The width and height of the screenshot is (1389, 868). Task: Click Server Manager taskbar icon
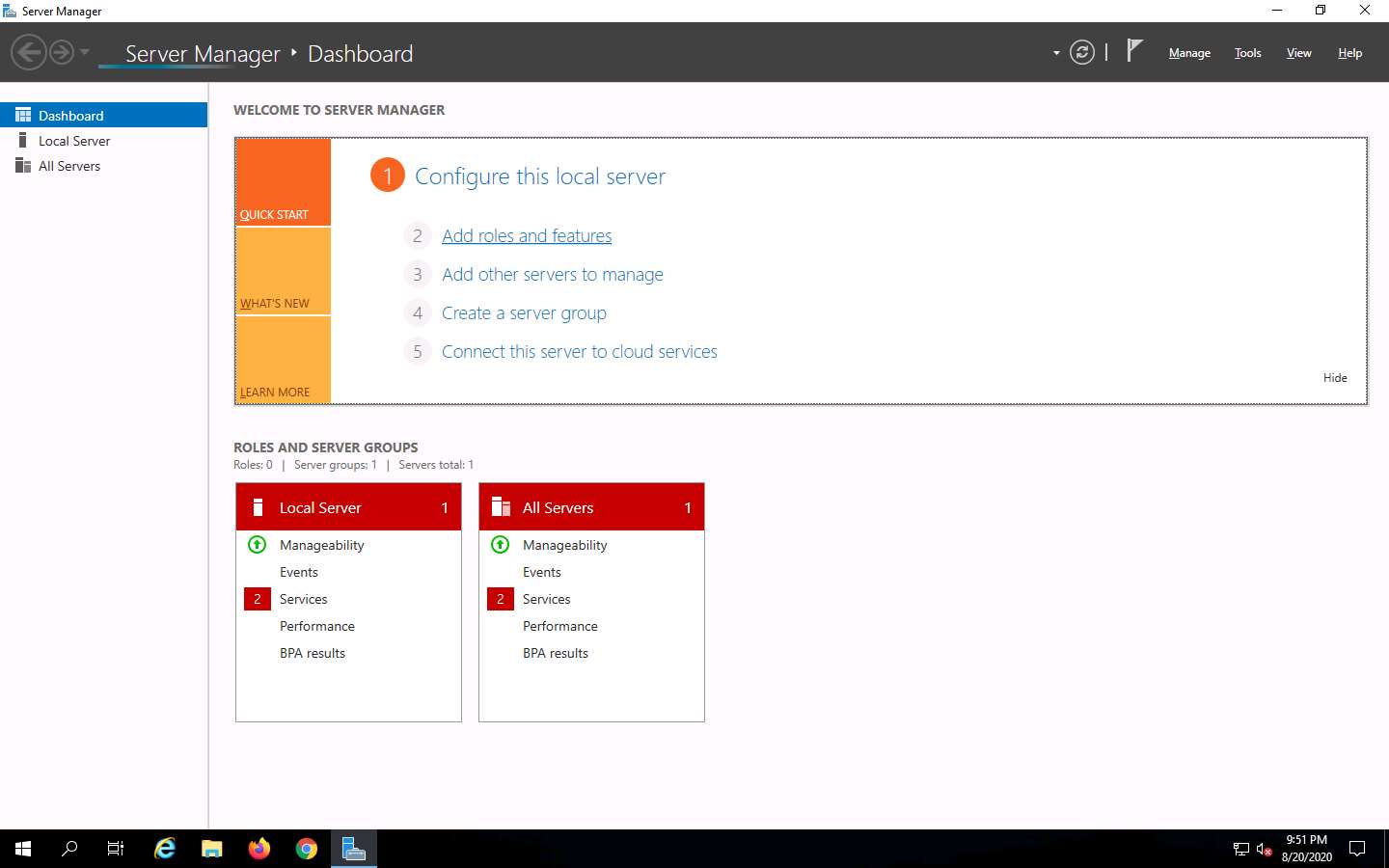(x=354, y=849)
